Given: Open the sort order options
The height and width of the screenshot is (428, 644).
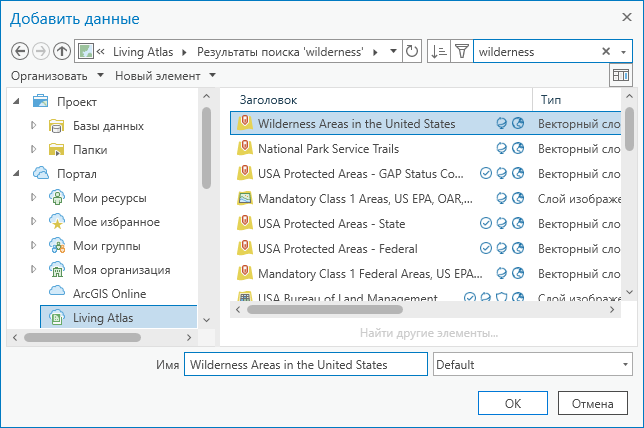Looking at the screenshot, I should [438, 51].
